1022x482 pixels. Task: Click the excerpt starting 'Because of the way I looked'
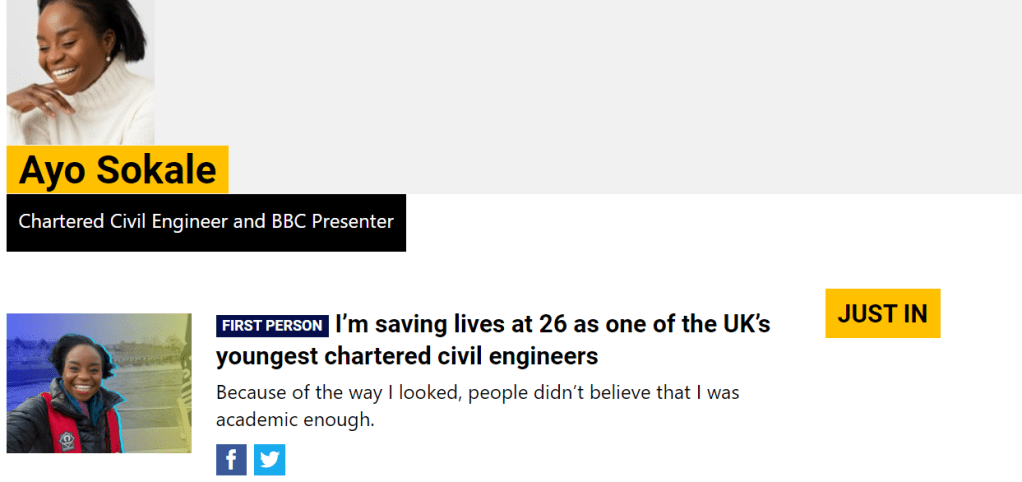pos(477,393)
